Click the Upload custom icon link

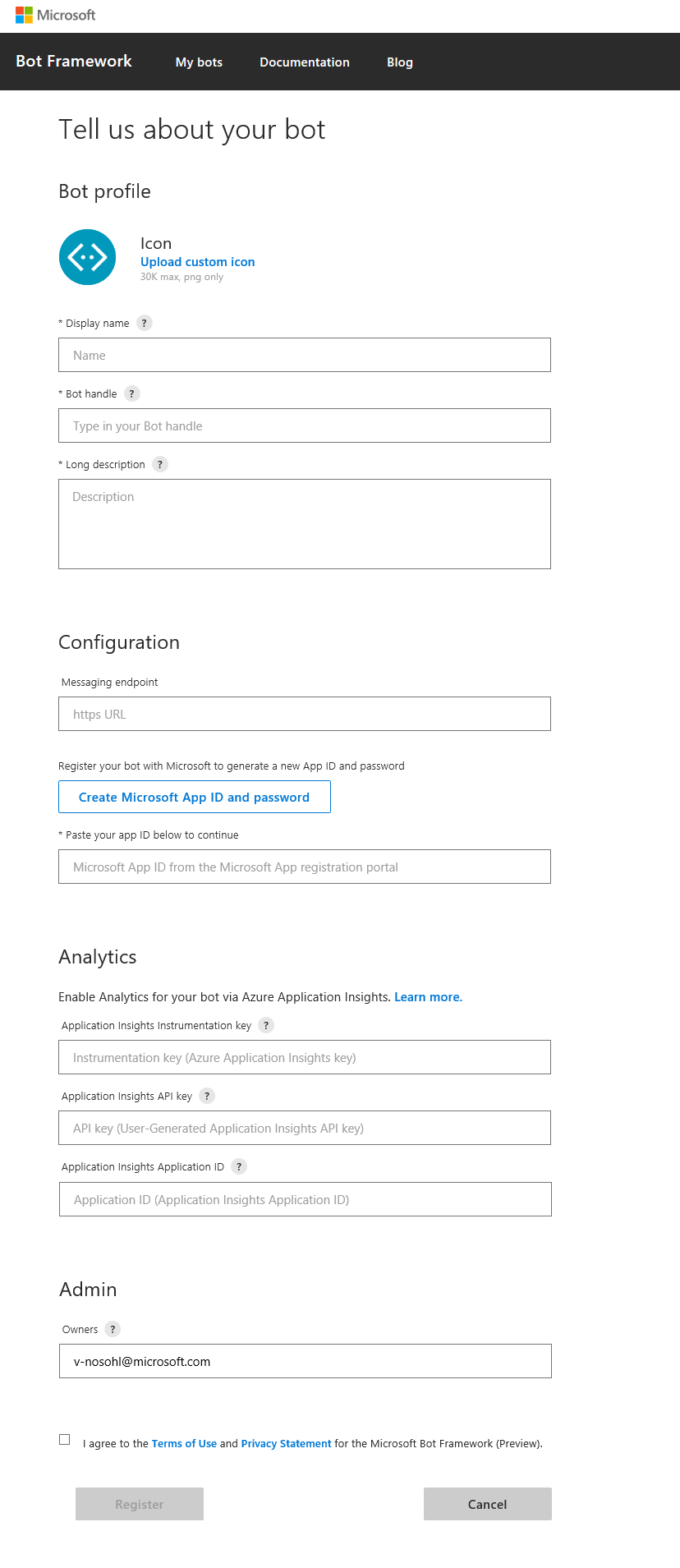coord(198,262)
